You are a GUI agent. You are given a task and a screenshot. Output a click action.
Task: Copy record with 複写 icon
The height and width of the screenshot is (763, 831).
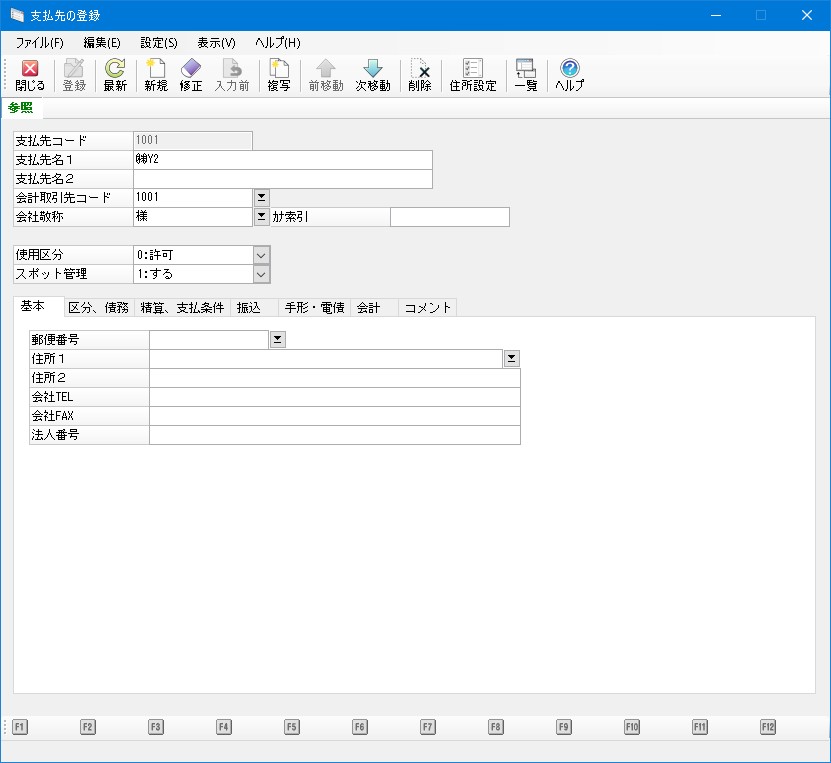[x=279, y=76]
